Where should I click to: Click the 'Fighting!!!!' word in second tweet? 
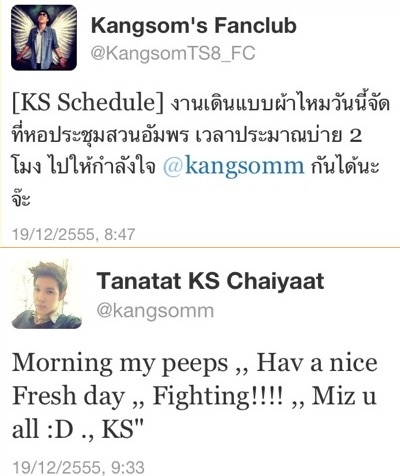218,397
